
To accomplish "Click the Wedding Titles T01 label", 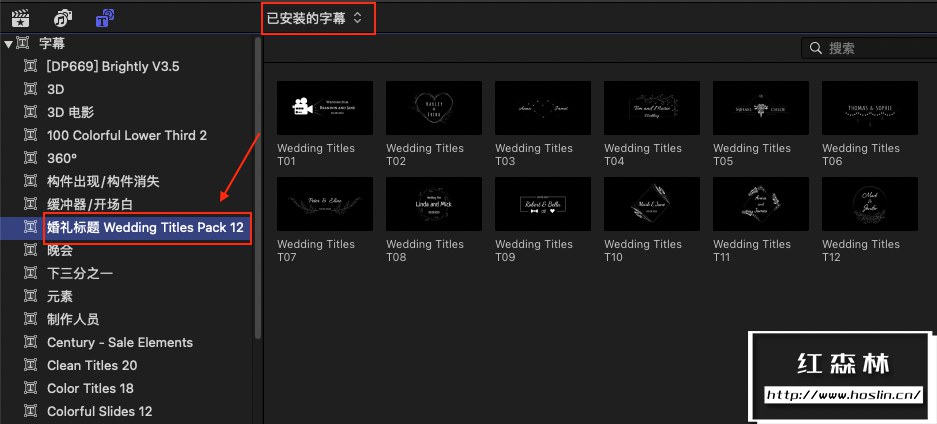I will pos(316,155).
